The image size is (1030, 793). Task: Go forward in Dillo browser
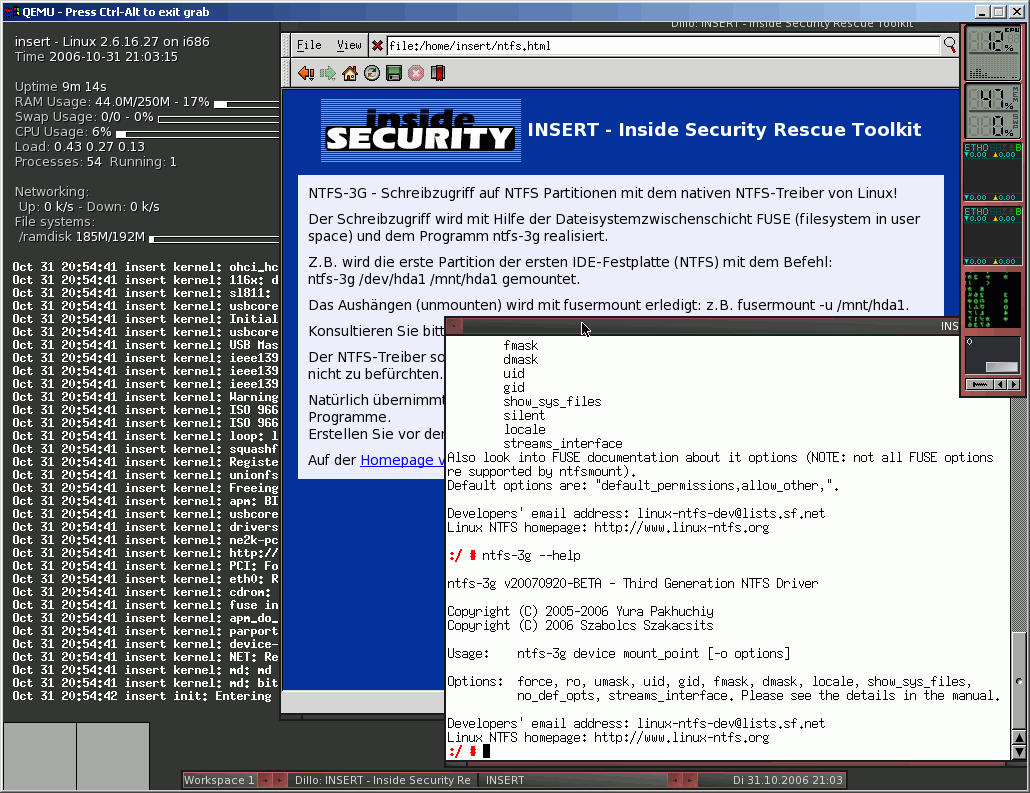pyautogui.click(x=328, y=73)
